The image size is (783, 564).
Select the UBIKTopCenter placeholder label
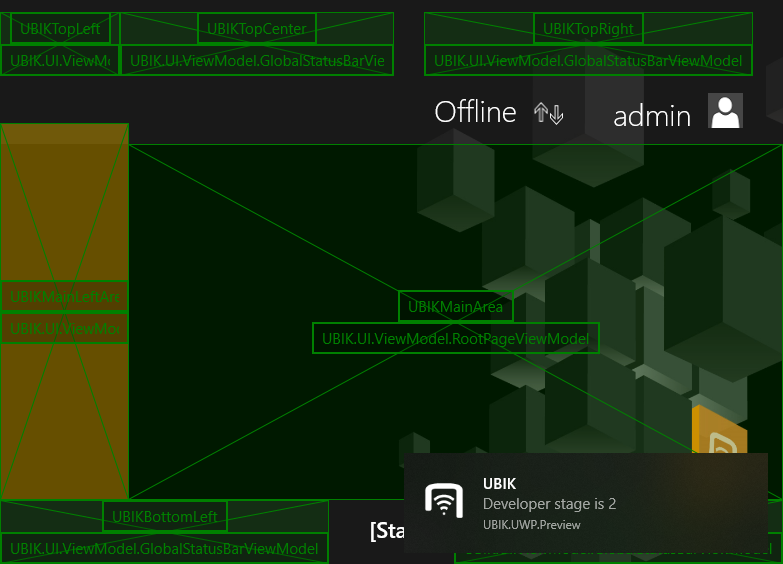[x=257, y=29]
